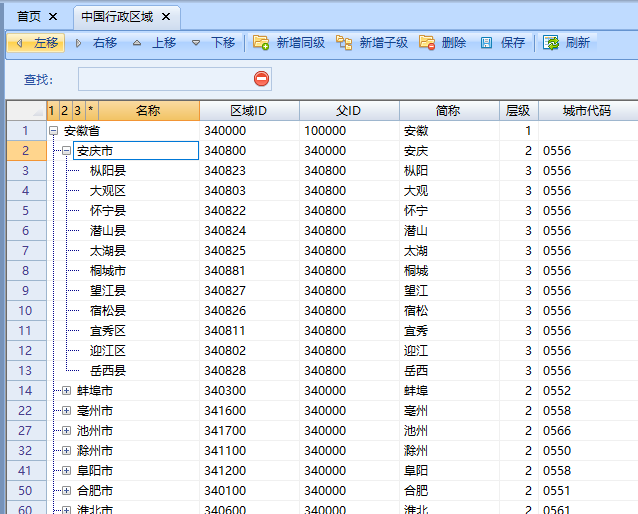Expand the 池州市 tree node
The image size is (638, 514).
[66, 431]
